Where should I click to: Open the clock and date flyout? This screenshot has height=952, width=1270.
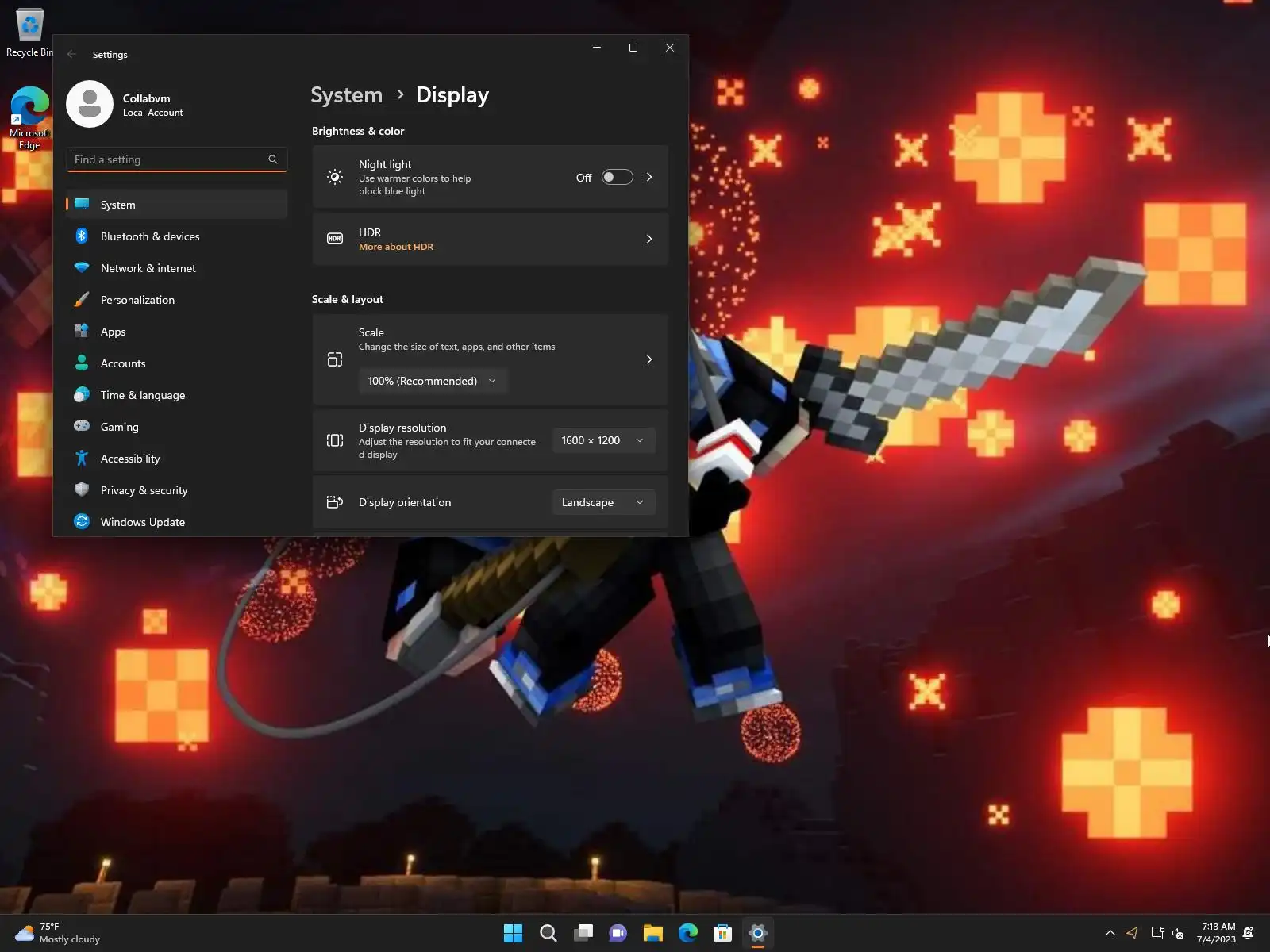click(x=1217, y=933)
